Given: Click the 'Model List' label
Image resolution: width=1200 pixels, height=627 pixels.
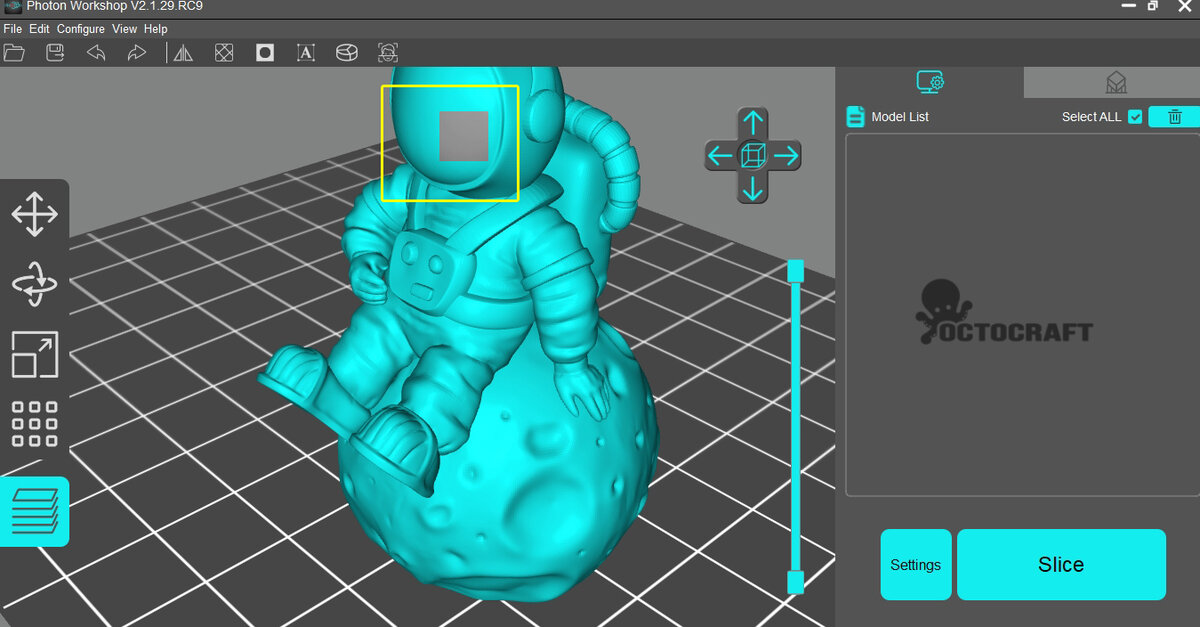Looking at the screenshot, I should [x=900, y=117].
